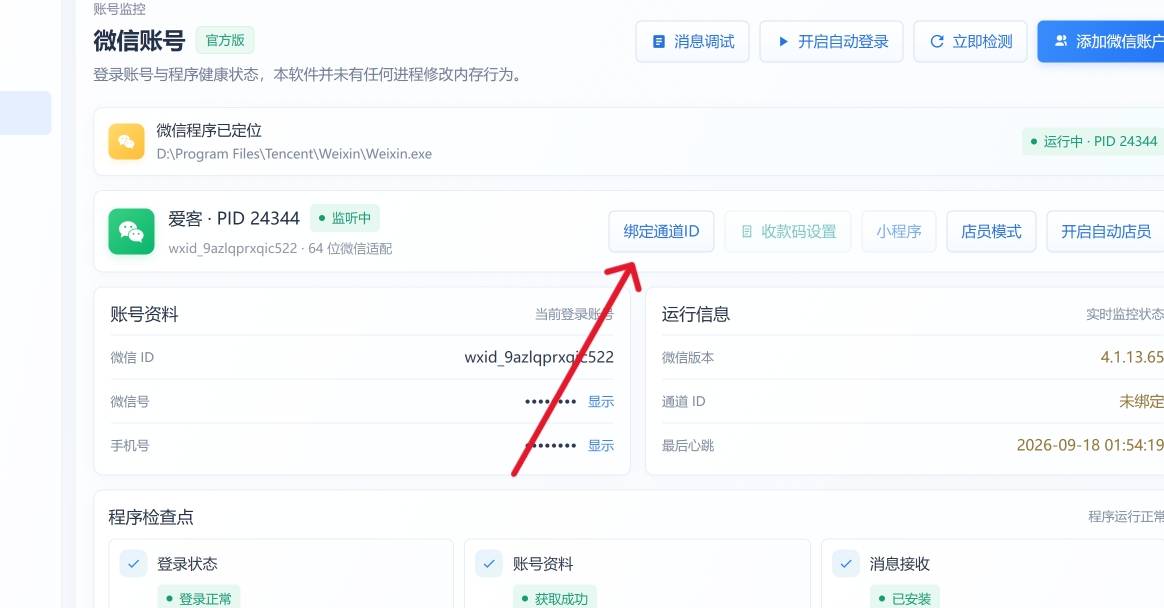Open 收款码设置 payment code settings
1164x608 pixels.
tap(788, 232)
